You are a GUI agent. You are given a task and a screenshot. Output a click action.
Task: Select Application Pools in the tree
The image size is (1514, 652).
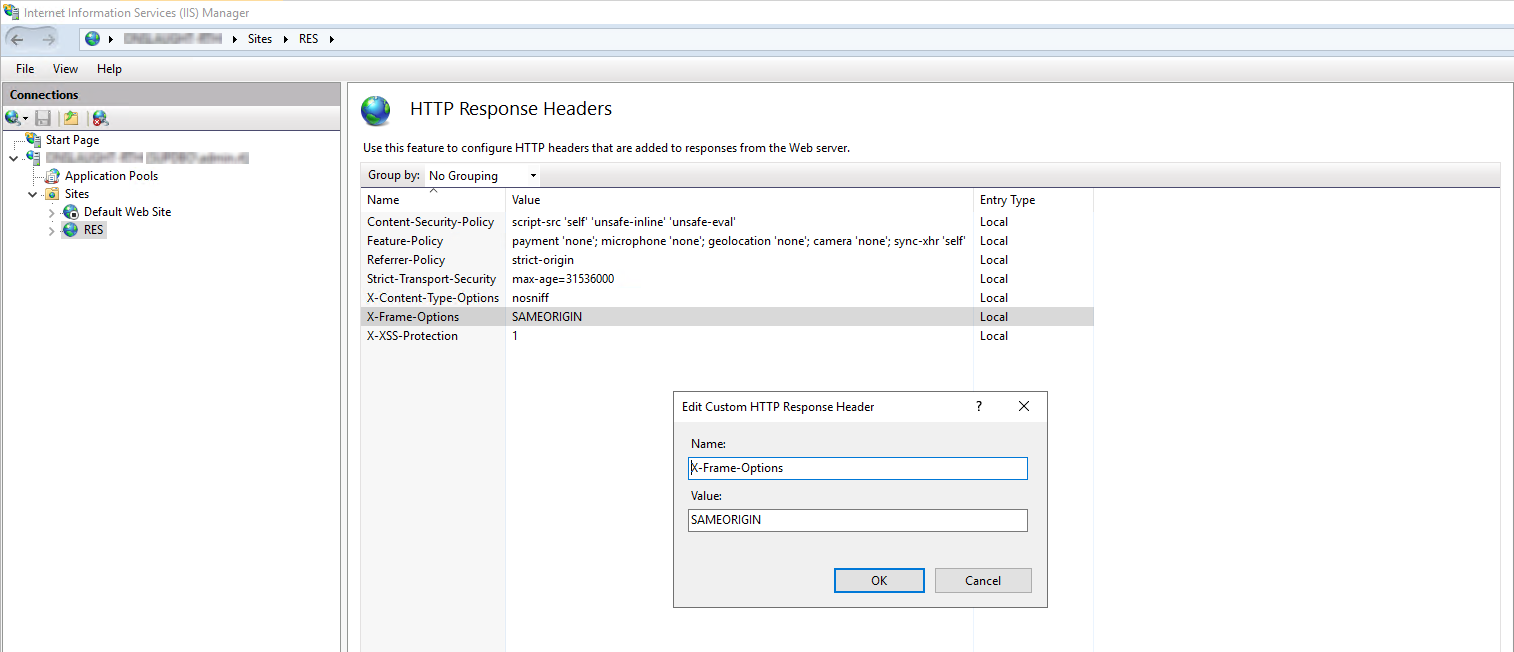coord(111,175)
